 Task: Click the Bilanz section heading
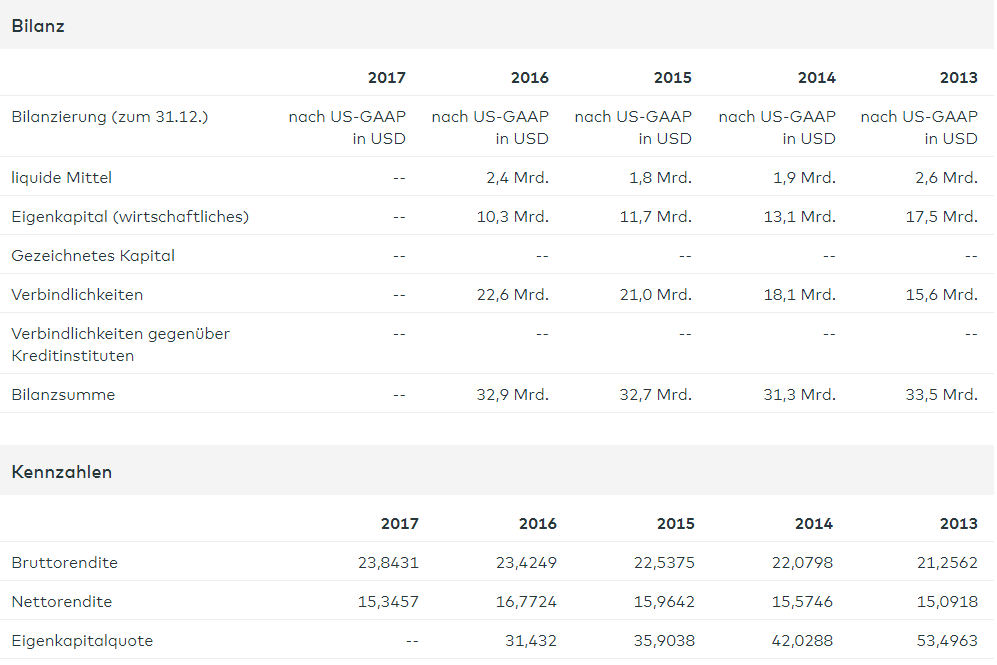point(38,26)
